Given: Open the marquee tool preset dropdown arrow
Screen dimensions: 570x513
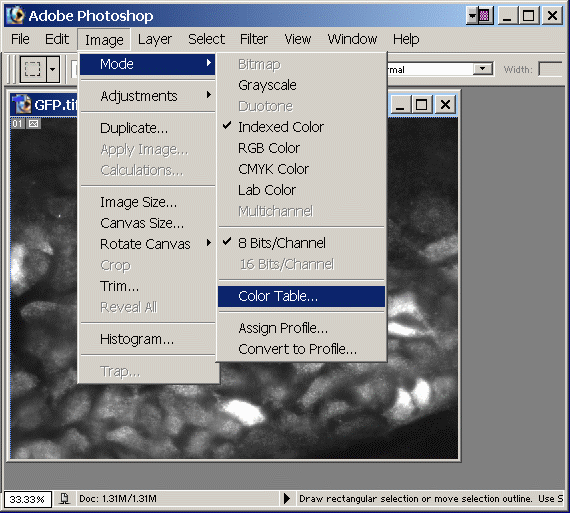Looking at the screenshot, I should 53,69.
